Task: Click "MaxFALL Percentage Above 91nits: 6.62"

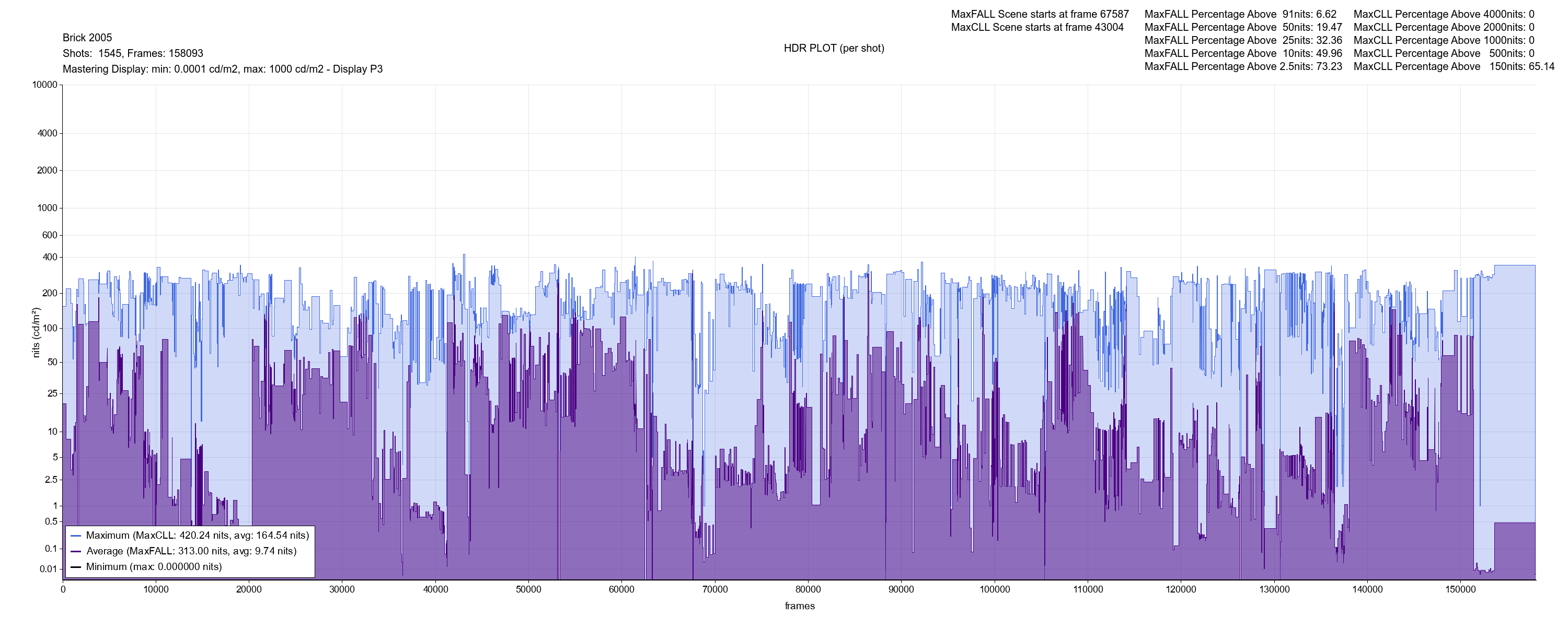Action: pos(1240,14)
